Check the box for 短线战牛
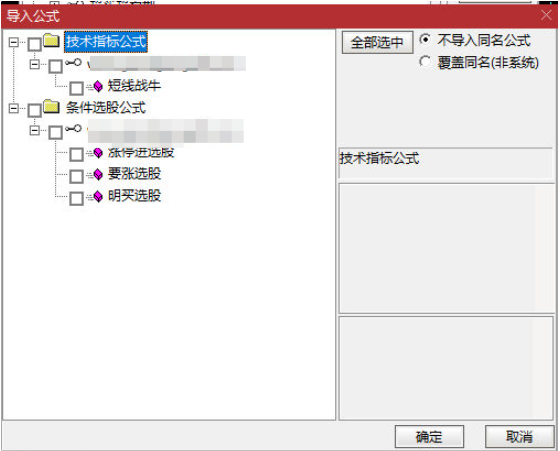Image resolution: width=560 pixels, height=451 pixels. pos(76,88)
